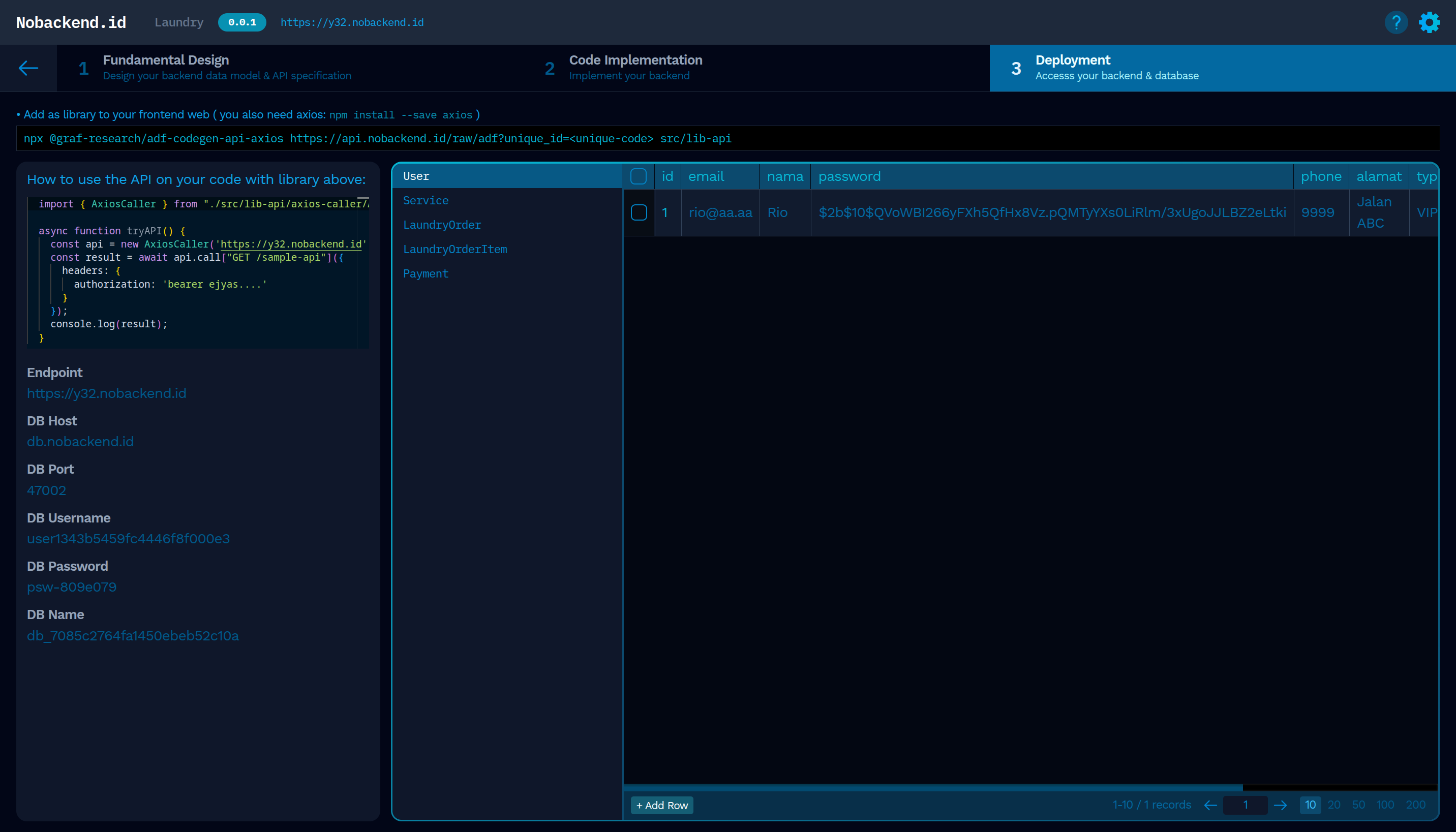Click the page number input field

(1245, 805)
